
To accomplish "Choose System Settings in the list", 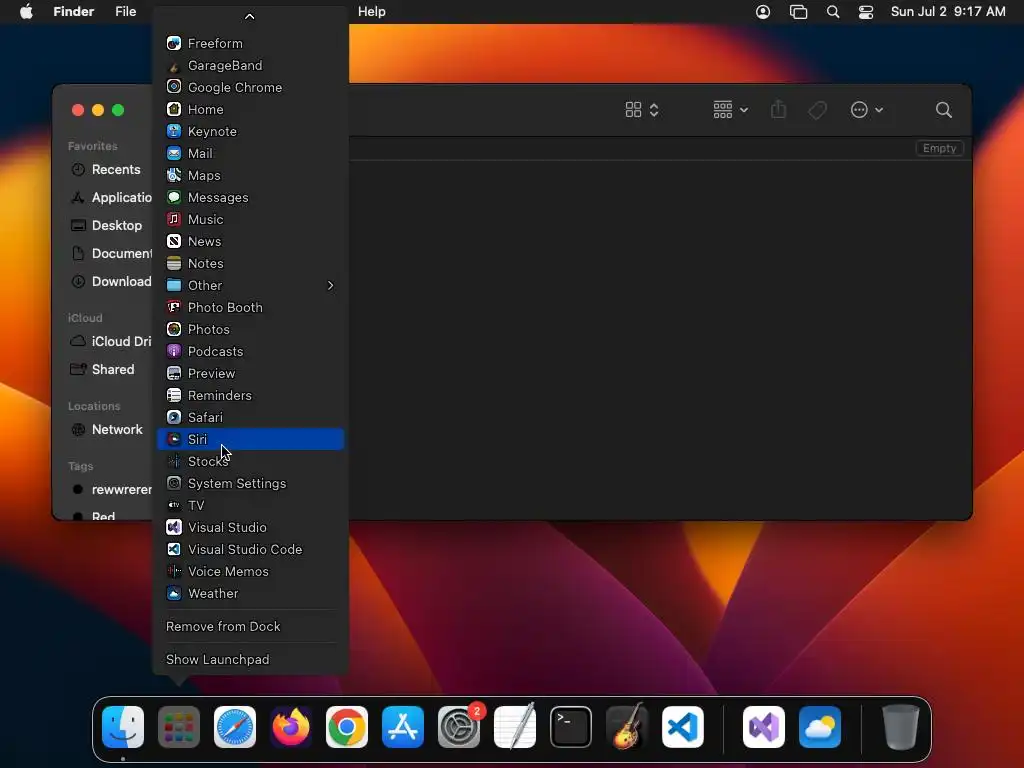I will pyautogui.click(x=251, y=483).
